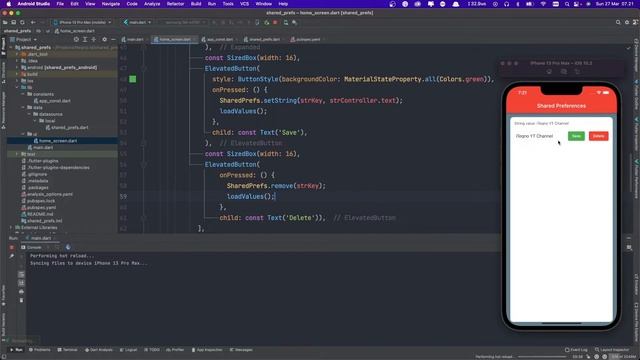Viewport: 640px width, 360px height.
Task: Collapse the shared_prefs root project folder
Action: (11, 48)
